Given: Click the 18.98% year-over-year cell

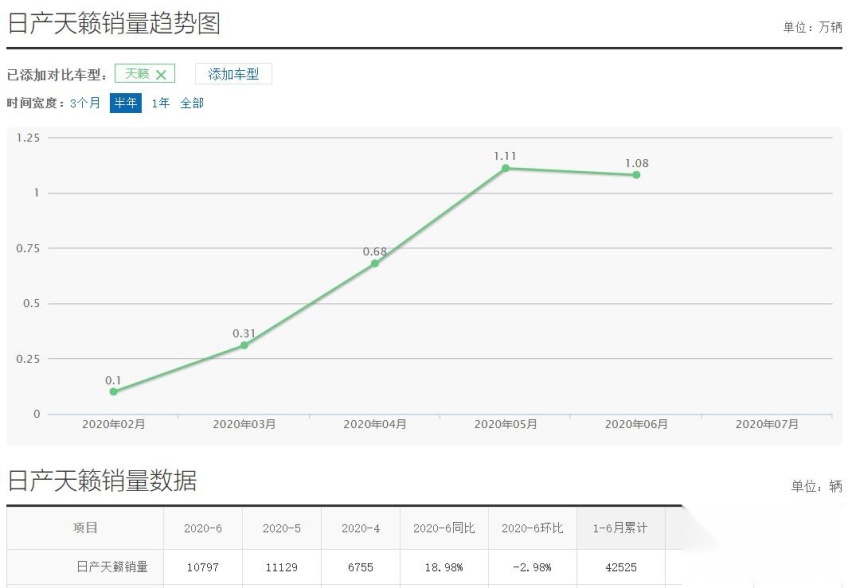Looking at the screenshot, I should click(444, 567).
